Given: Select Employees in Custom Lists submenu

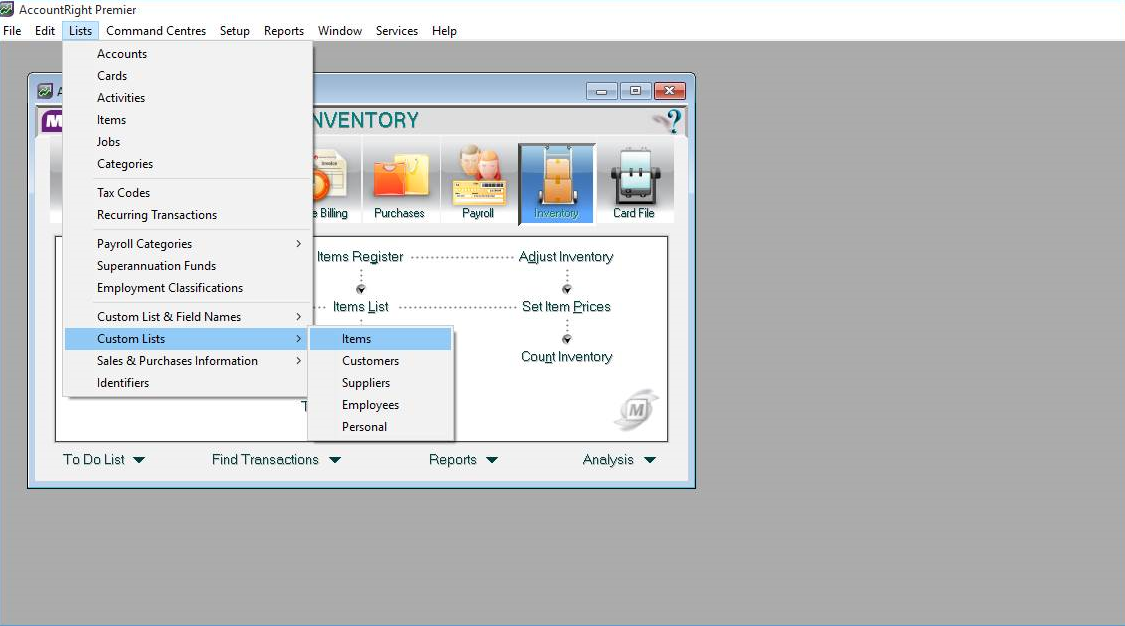Looking at the screenshot, I should 380,405.
